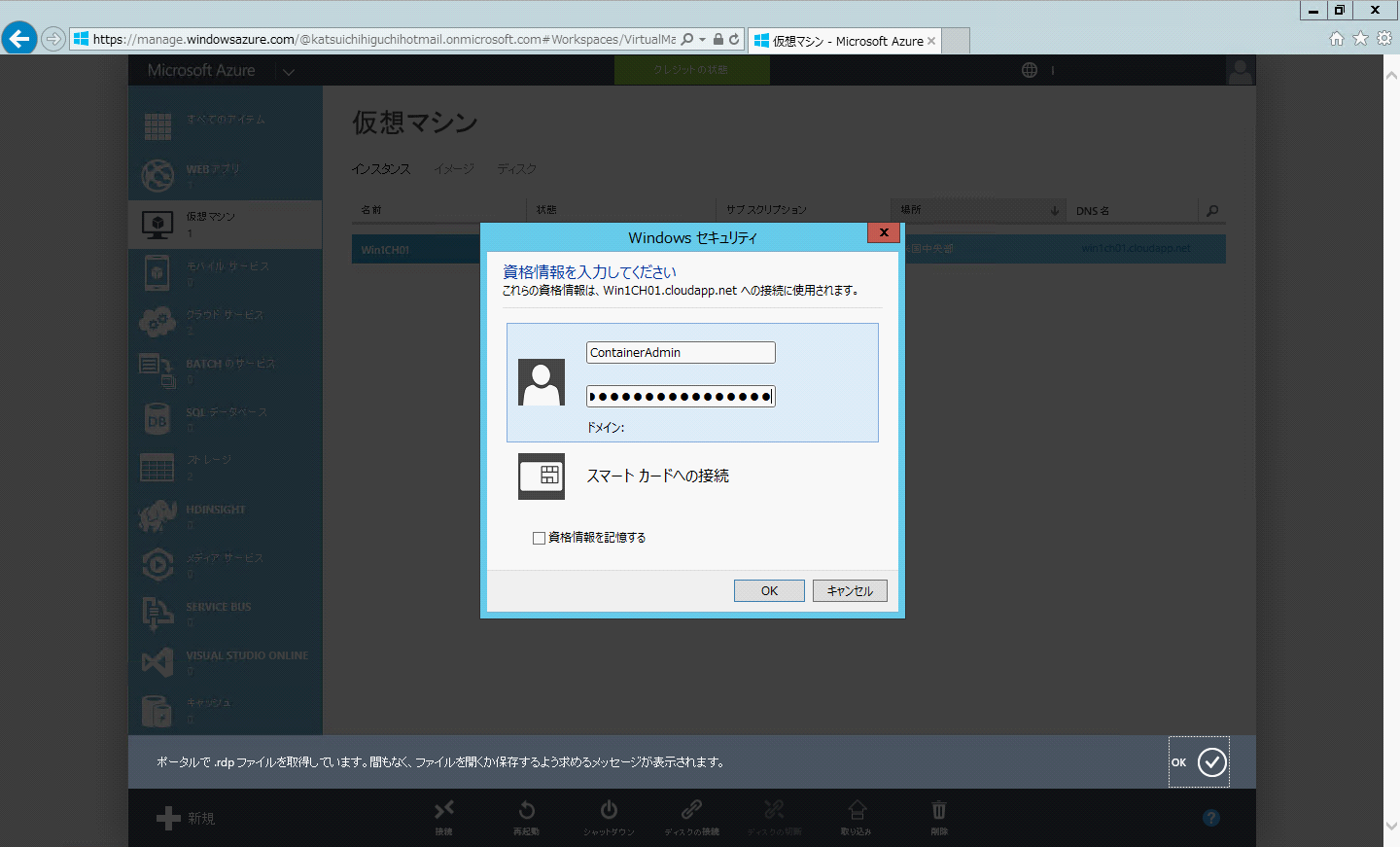
Task: Click the browser Forward arrow button
Action: [x=53, y=39]
